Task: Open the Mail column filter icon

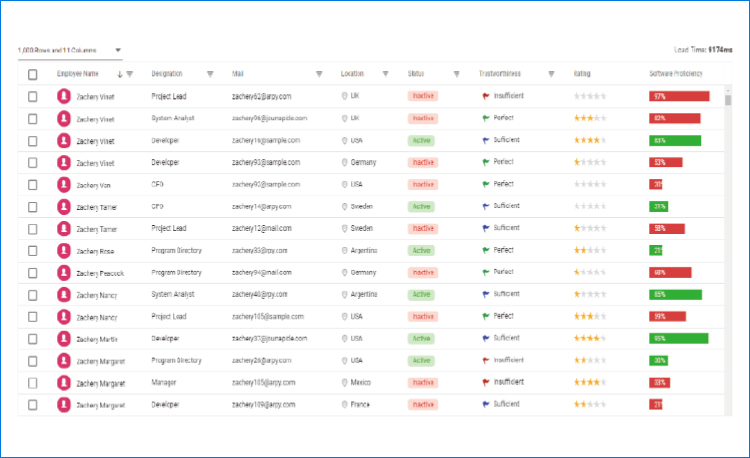Action: click(x=319, y=74)
